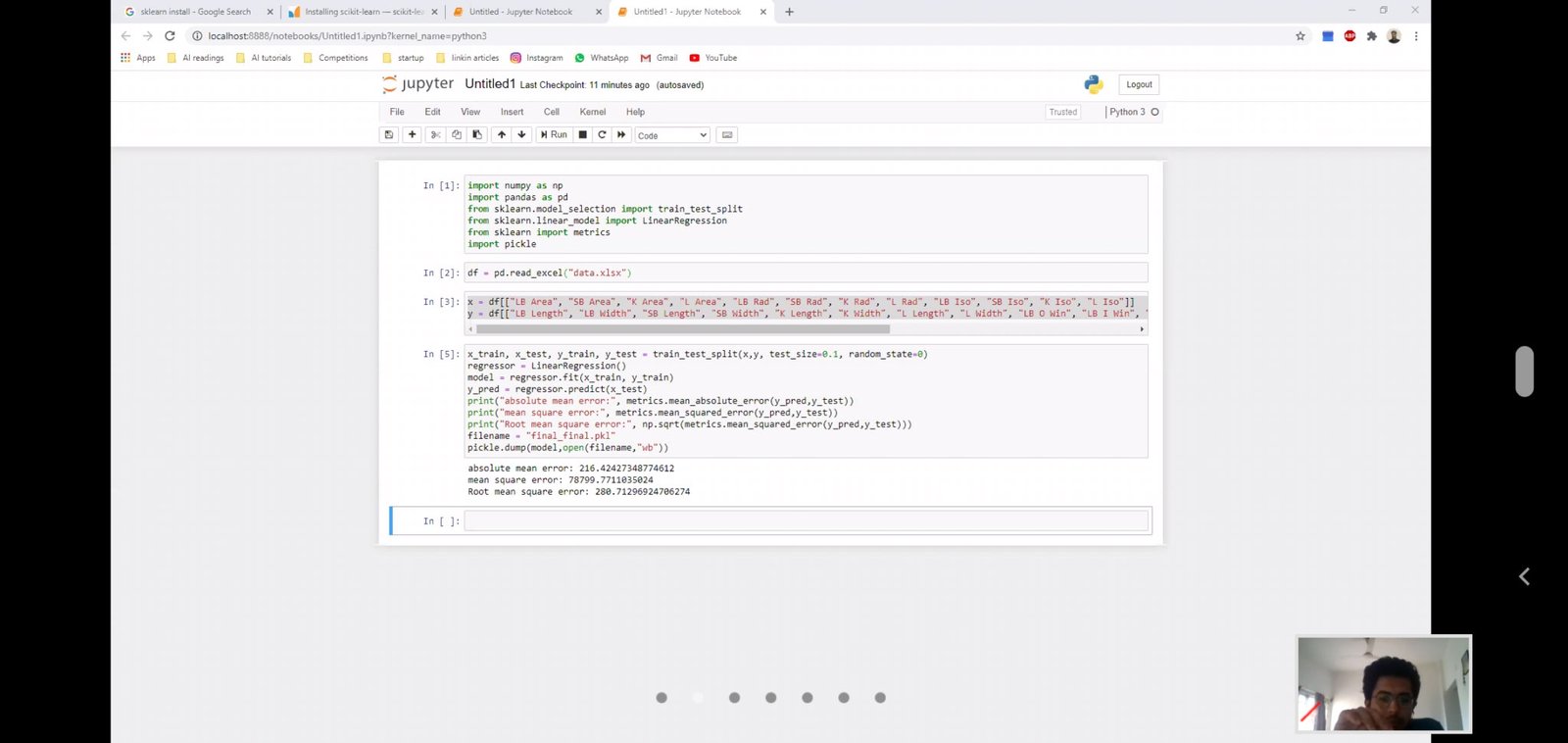
Task: Click the Logout button
Action: [x=1139, y=84]
